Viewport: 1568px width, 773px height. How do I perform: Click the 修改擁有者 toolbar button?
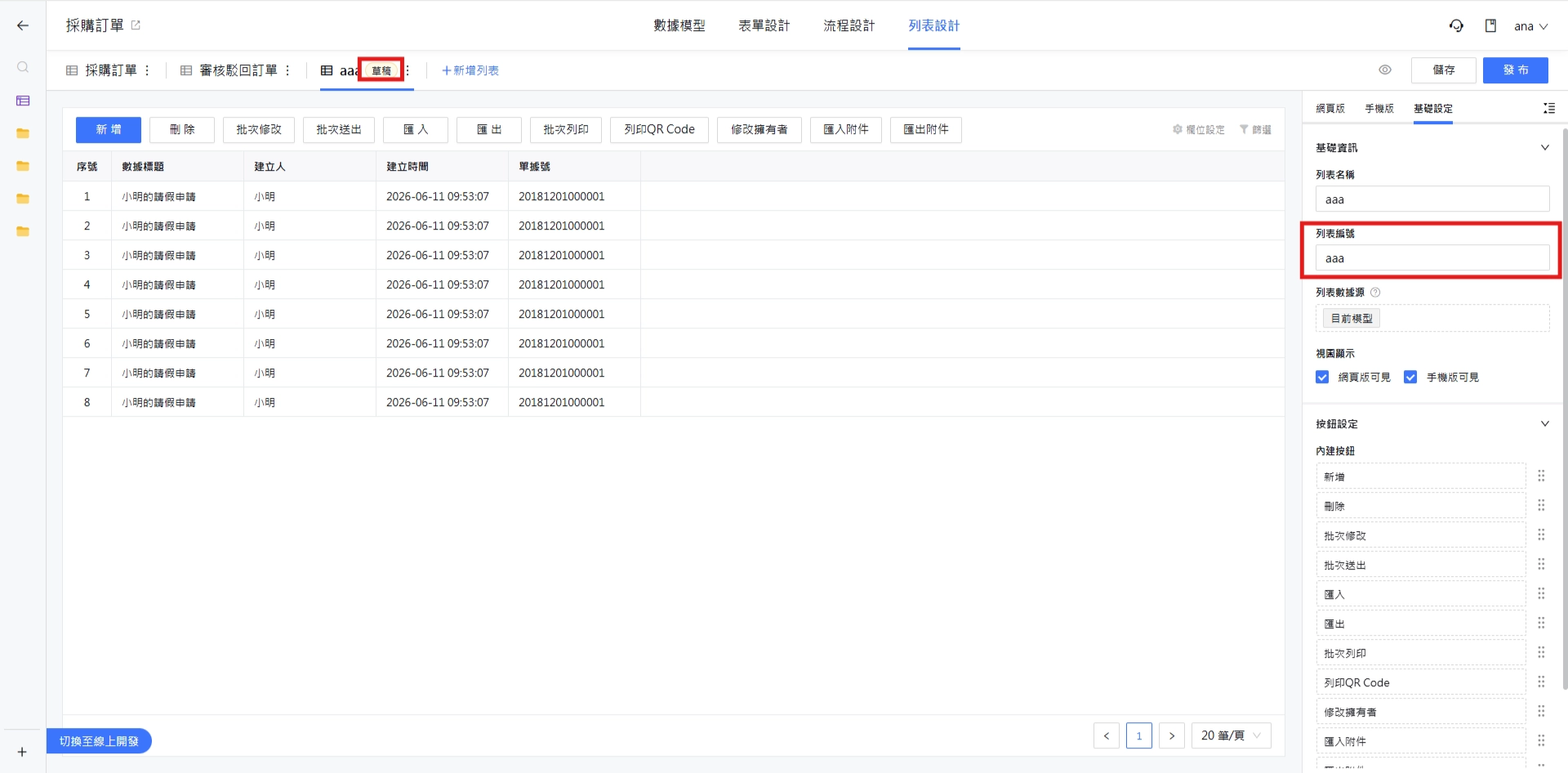pos(759,130)
